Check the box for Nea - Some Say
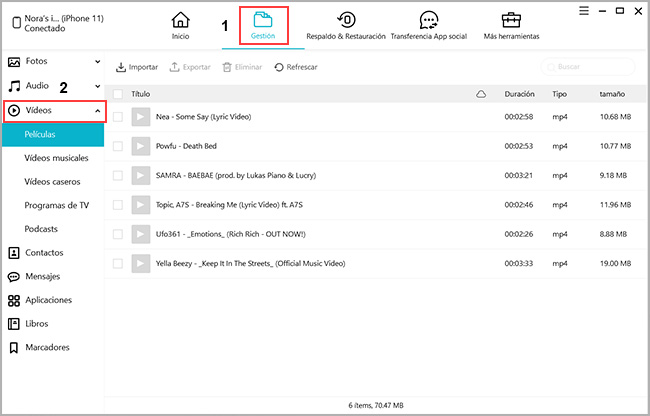The width and height of the screenshot is (650, 416). point(118,117)
